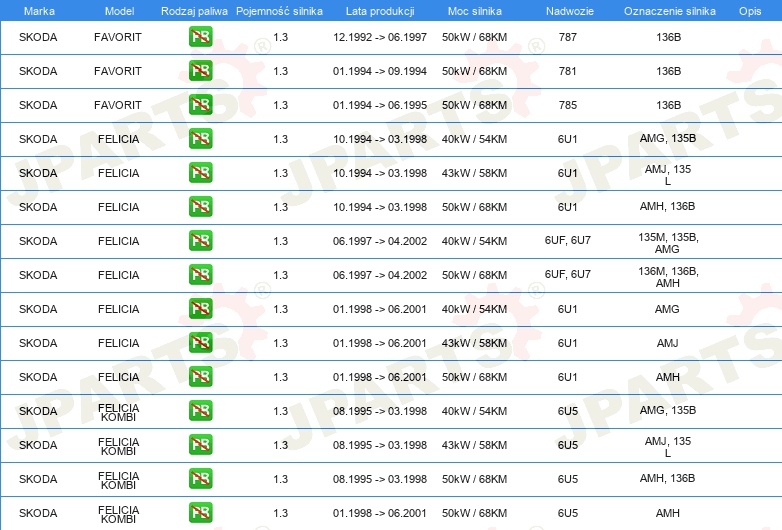This screenshot has width=782, height=530.
Task: Click the standalone AMJ engine code cell
Action: point(667,343)
